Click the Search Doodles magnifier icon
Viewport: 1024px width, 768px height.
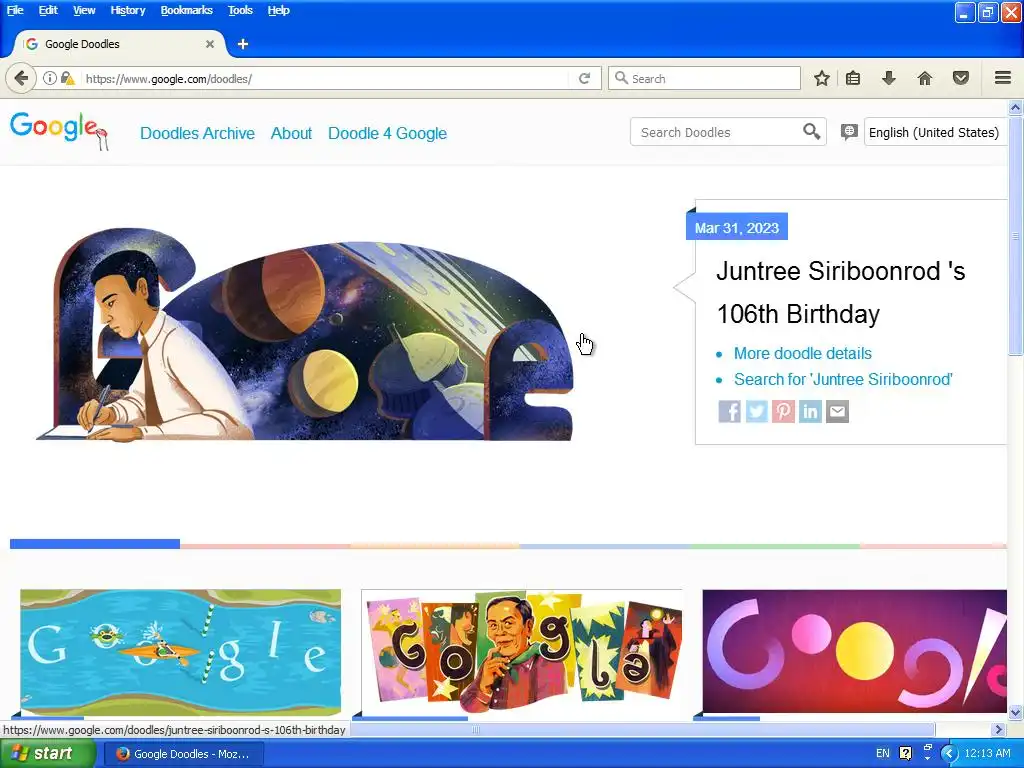coord(811,132)
